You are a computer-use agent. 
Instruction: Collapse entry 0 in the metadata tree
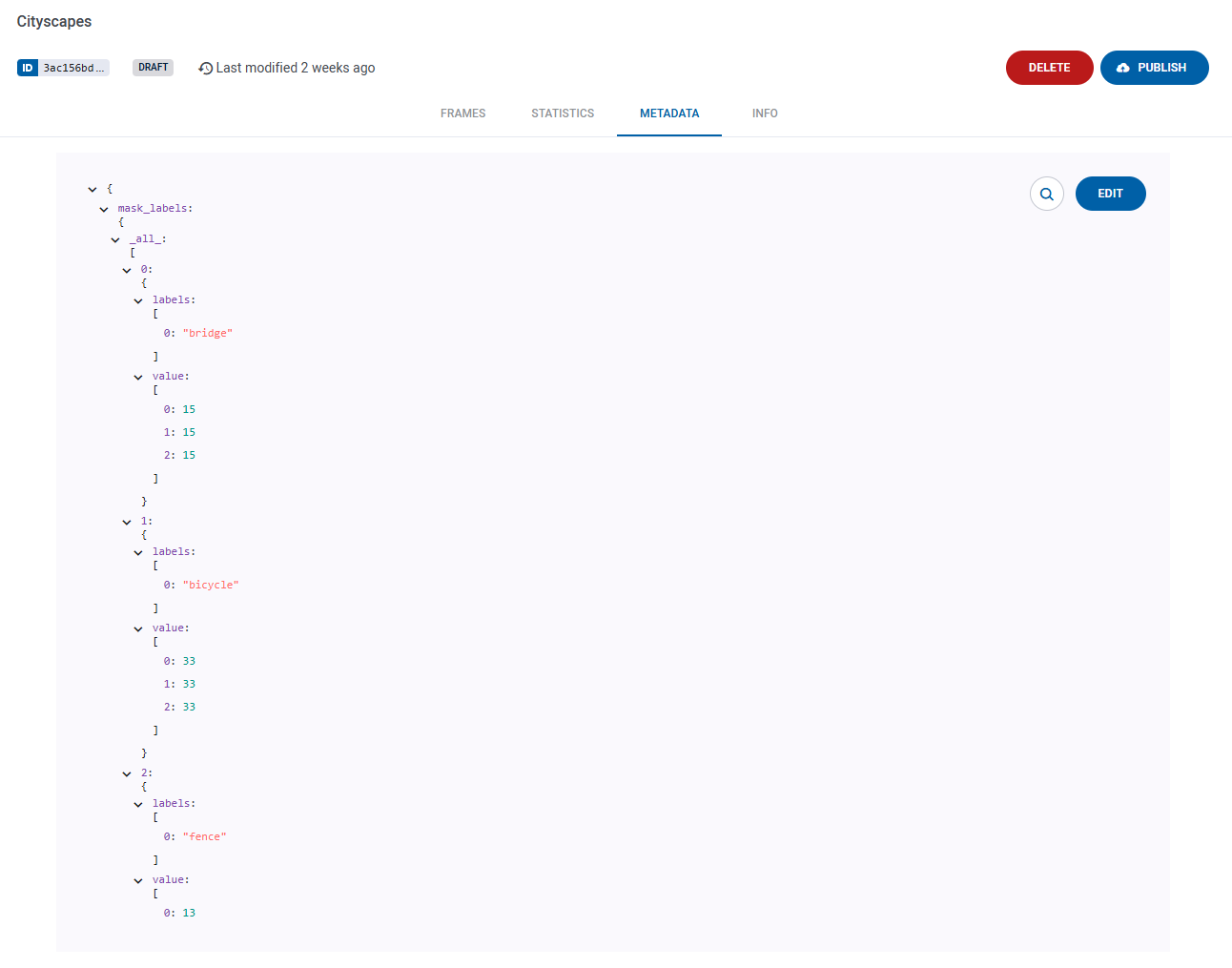click(127, 269)
